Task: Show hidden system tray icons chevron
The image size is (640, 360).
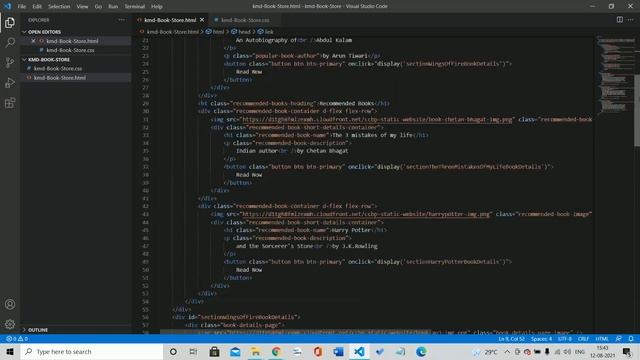Action: tap(507, 351)
